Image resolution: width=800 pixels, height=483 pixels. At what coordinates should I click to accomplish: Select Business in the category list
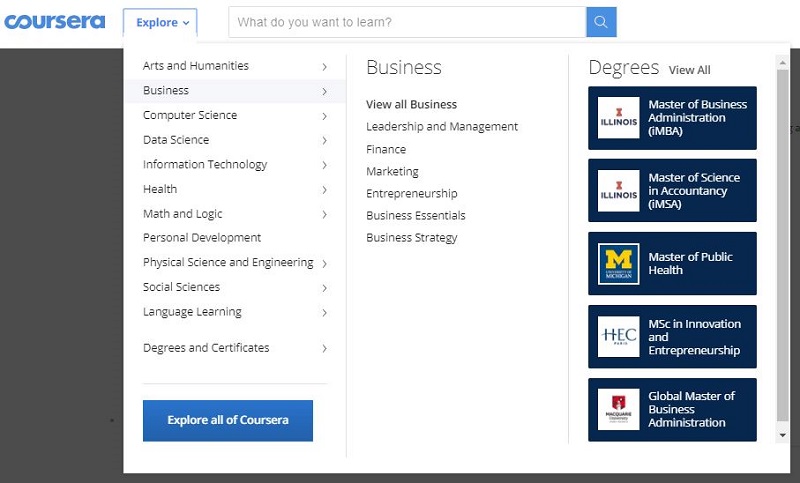pos(166,90)
